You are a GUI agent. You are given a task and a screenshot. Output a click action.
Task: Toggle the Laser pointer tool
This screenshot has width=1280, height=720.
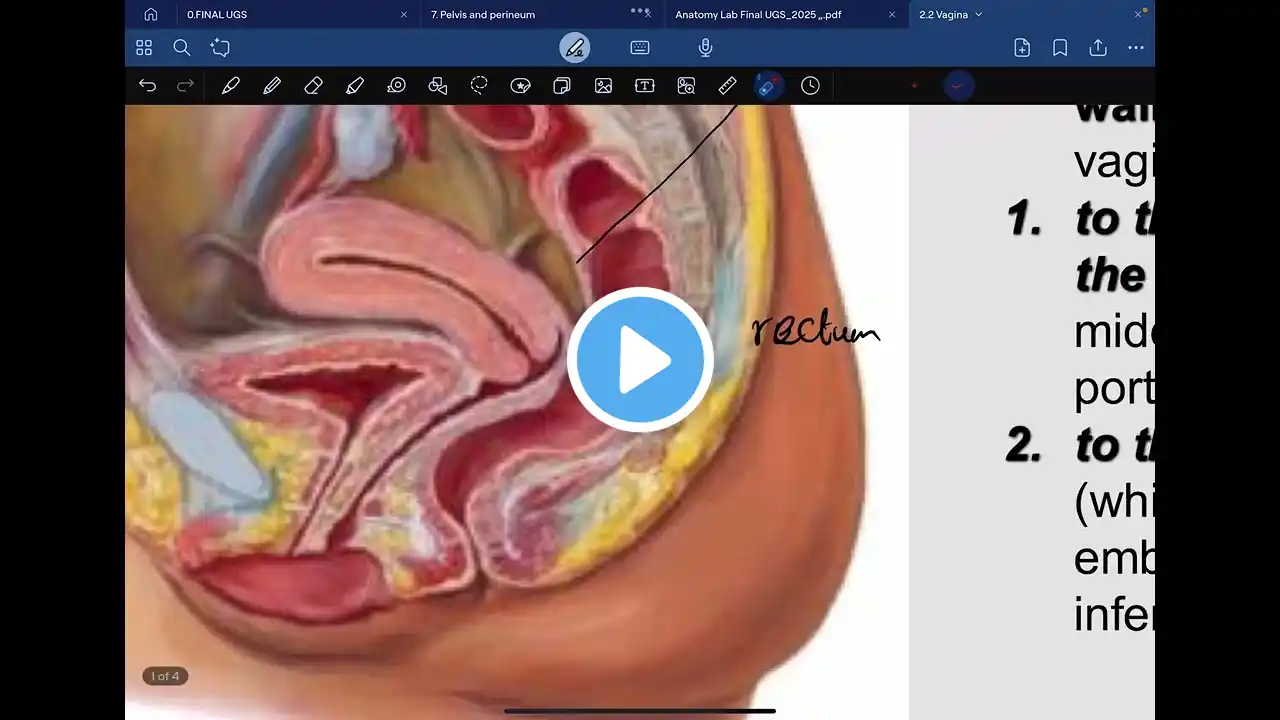click(x=768, y=86)
